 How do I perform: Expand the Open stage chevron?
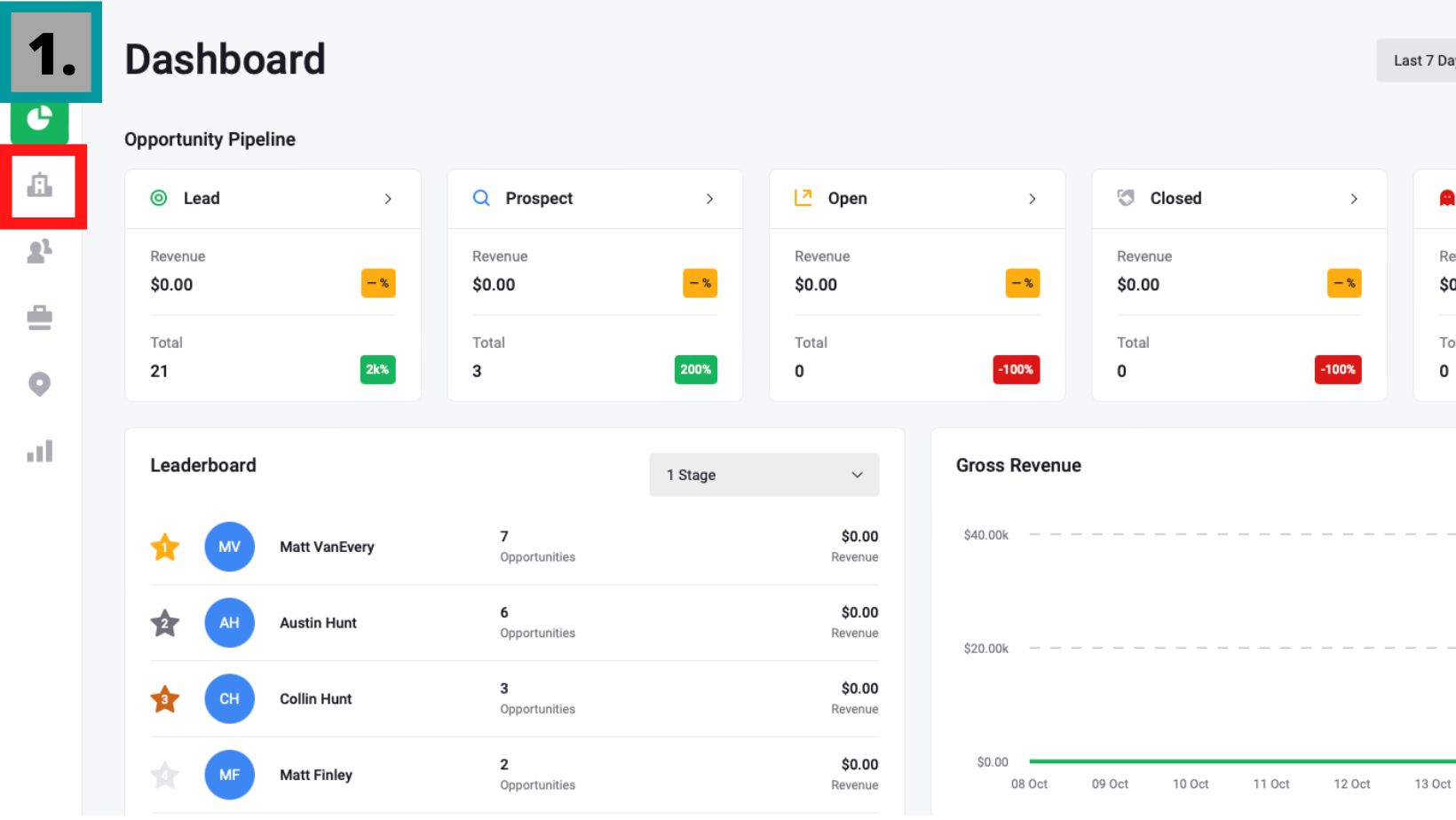coord(1033,199)
